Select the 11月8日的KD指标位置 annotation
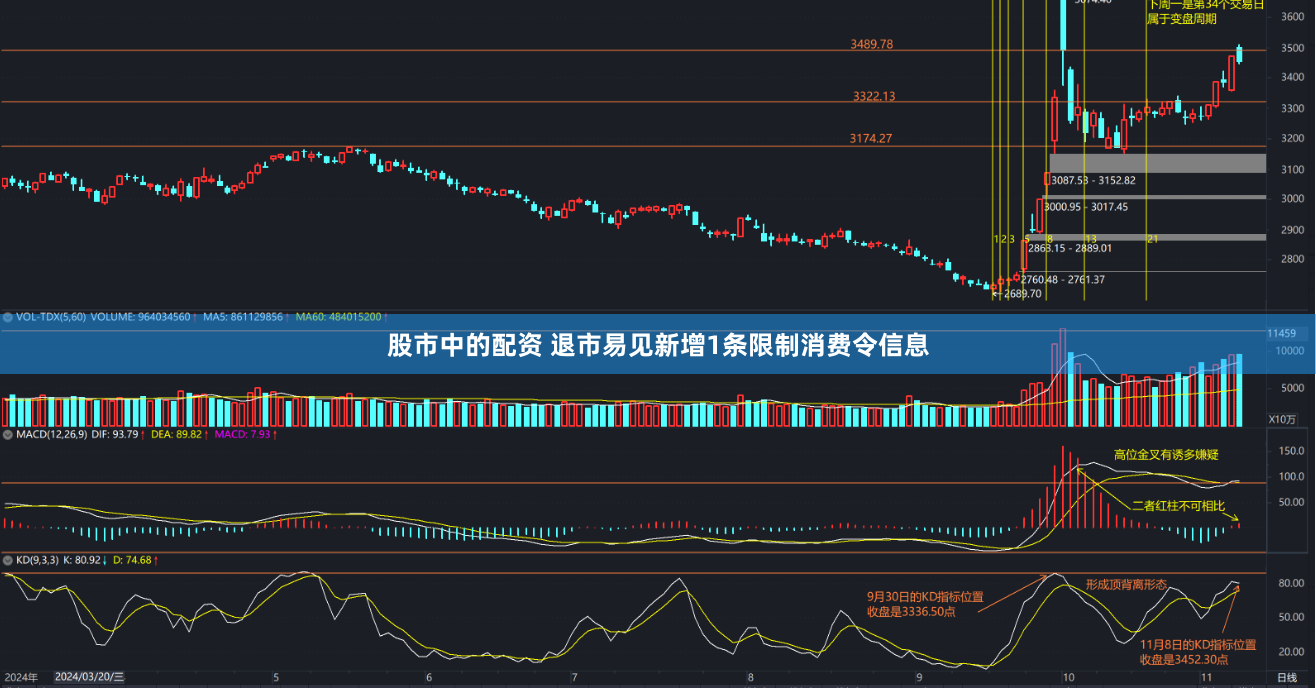1316x689 pixels. (1198, 645)
